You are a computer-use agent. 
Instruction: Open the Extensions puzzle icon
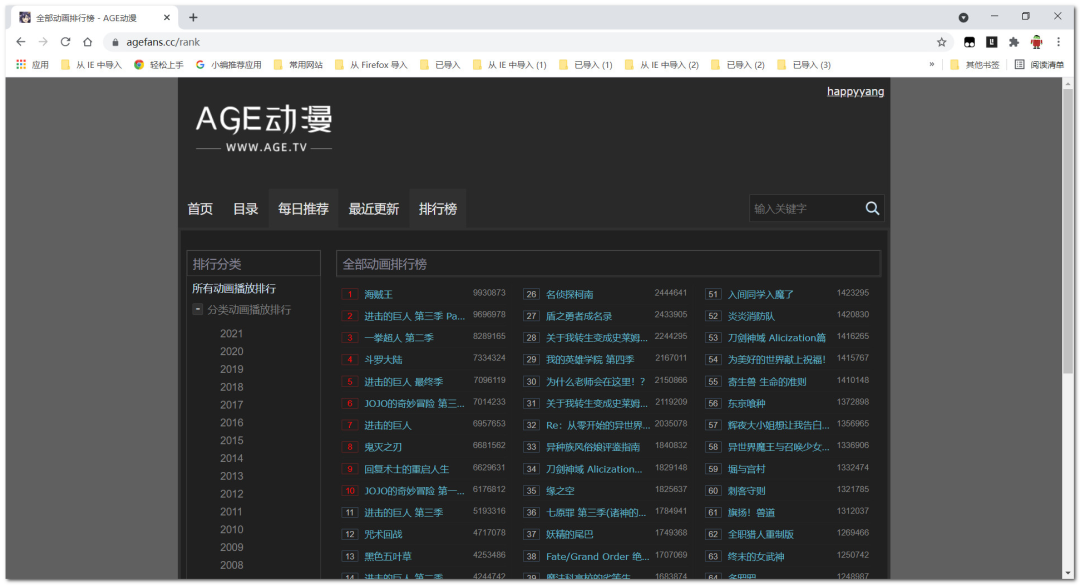(x=1014, y=42)
